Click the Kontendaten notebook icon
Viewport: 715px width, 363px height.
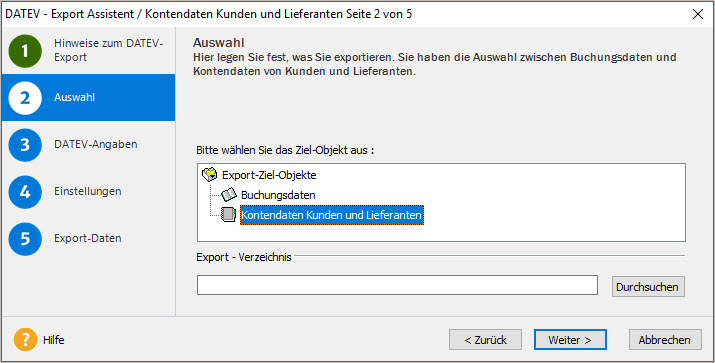228,215
